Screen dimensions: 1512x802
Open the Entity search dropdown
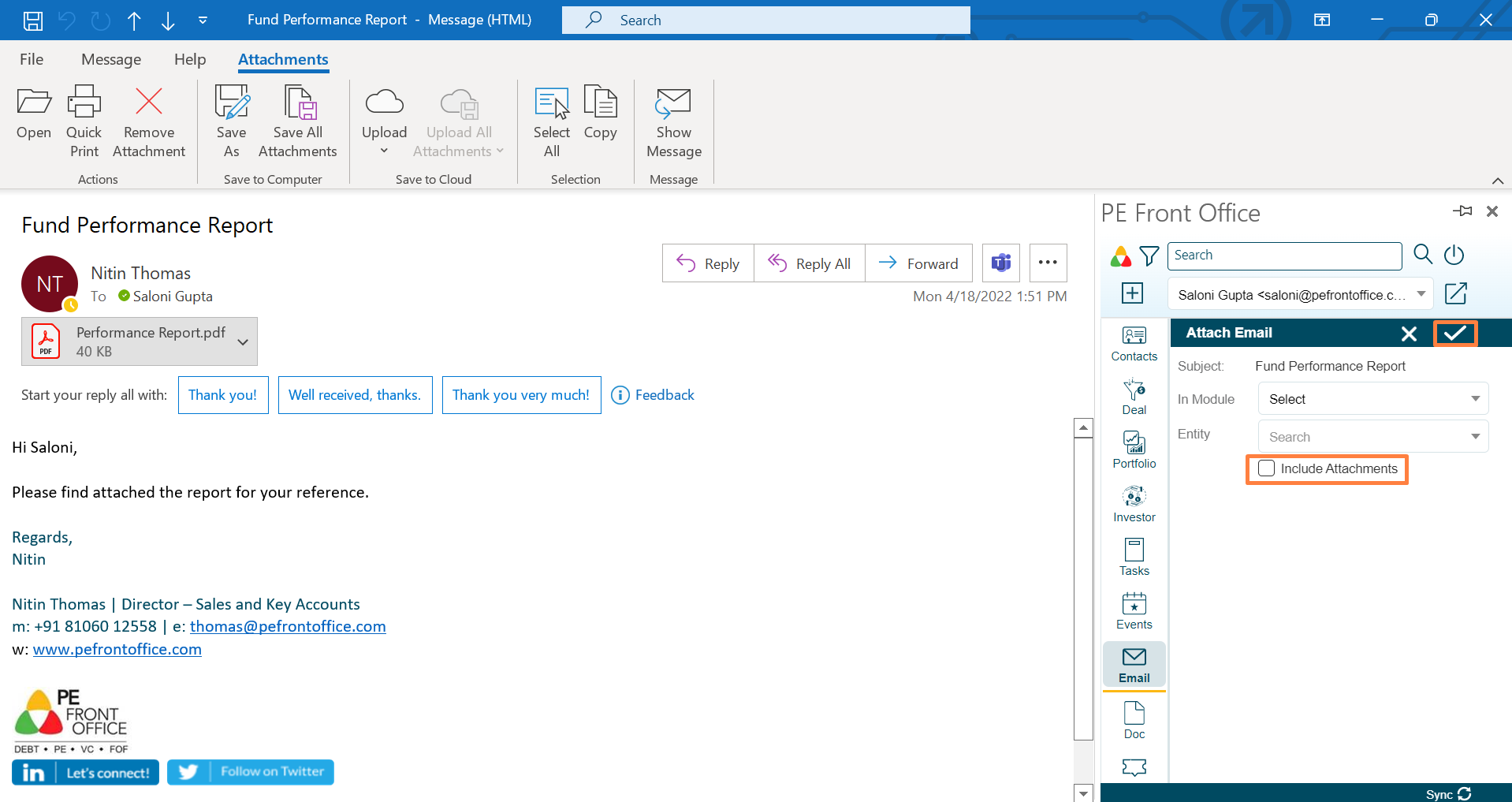[1372, 437]
